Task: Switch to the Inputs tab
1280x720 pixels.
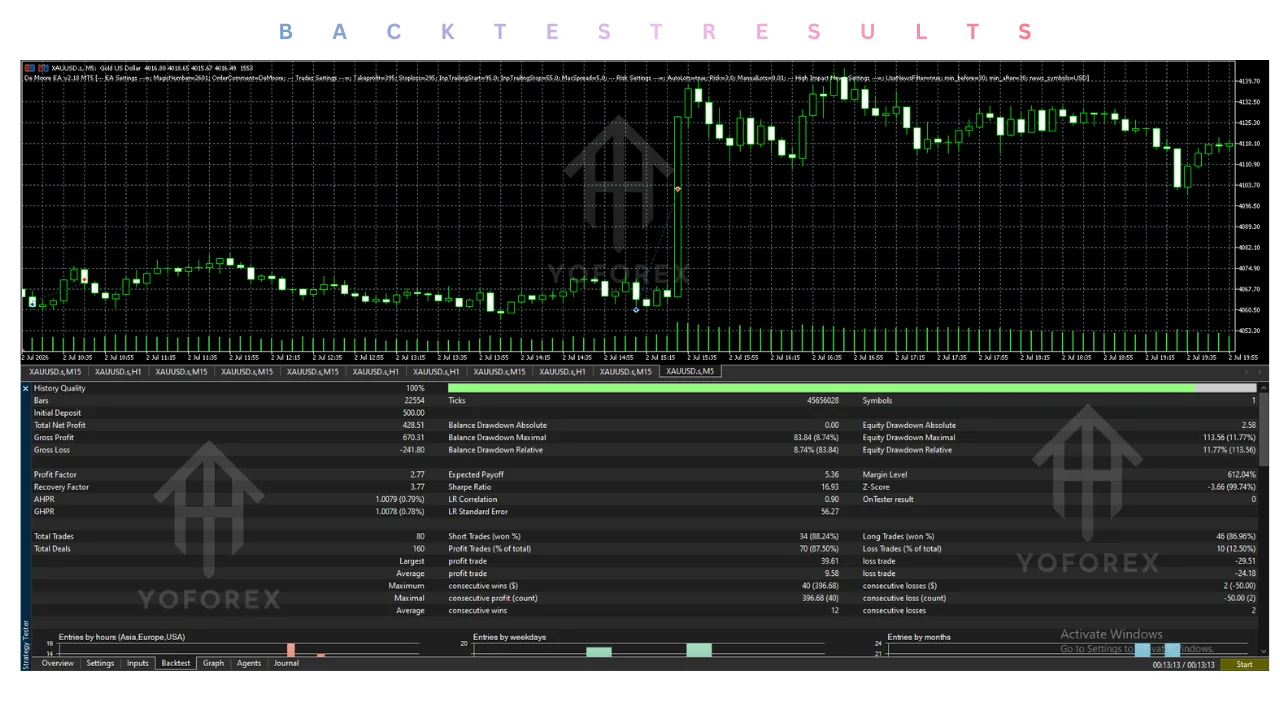Action: point(138,663)
